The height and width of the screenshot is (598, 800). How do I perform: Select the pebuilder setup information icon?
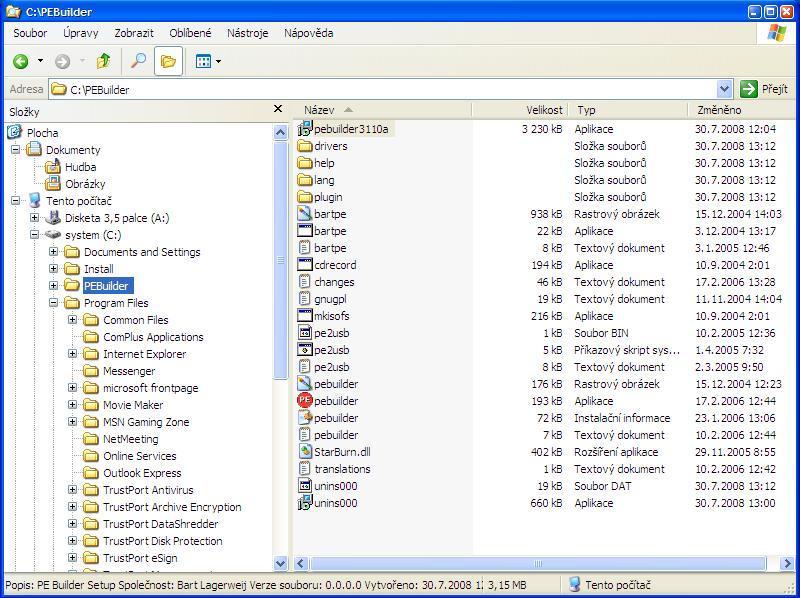(305, 418)
